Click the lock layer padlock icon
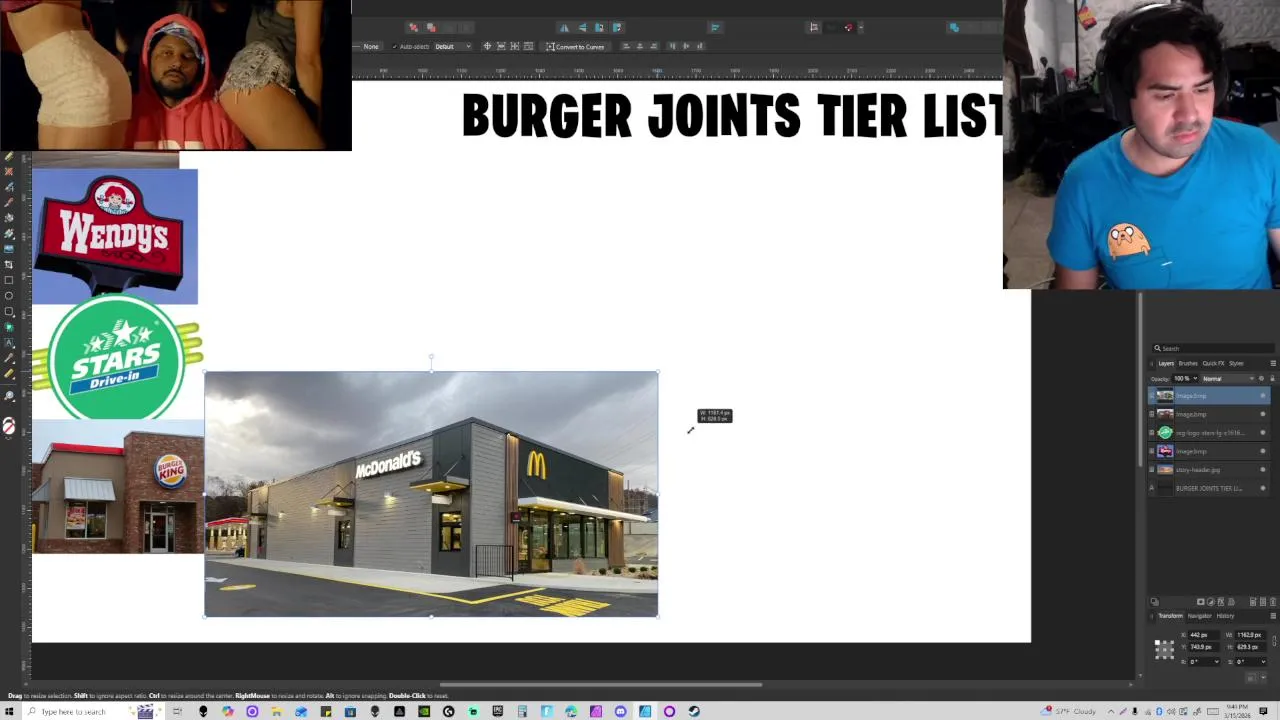This screenshot has height=720, width=1280. point(1272,378)
